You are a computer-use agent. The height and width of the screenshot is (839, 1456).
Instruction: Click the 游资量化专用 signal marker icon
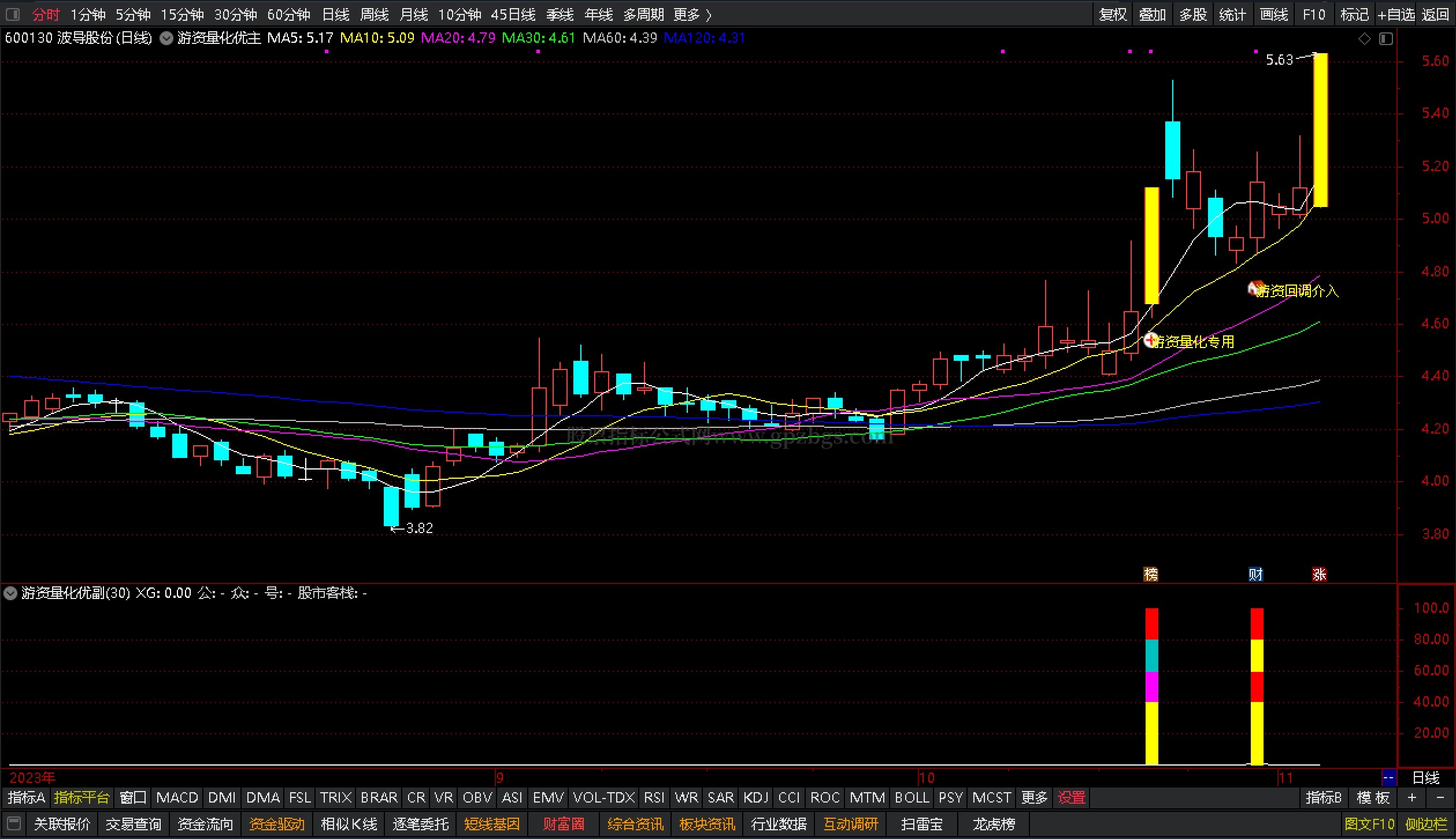(1151, 340)
